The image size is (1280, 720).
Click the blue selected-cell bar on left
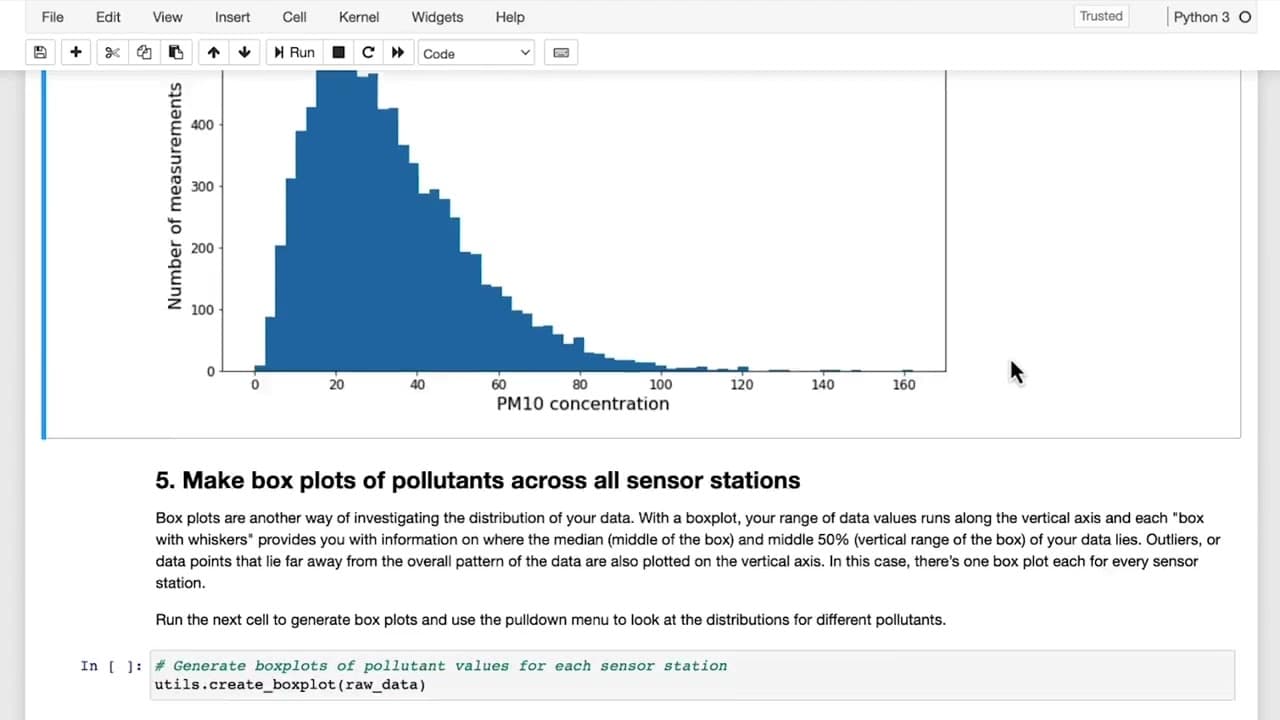(x=43, y=255)
